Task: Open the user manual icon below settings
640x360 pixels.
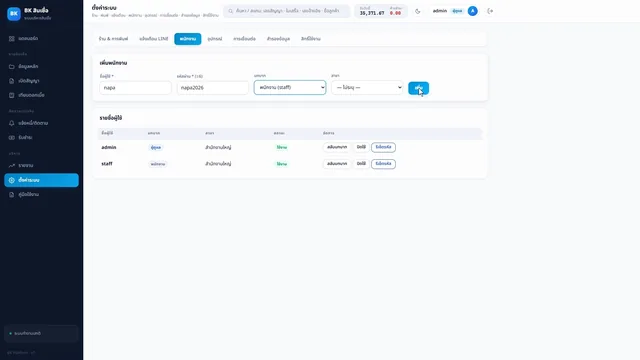Action: (x=11, y=195)
